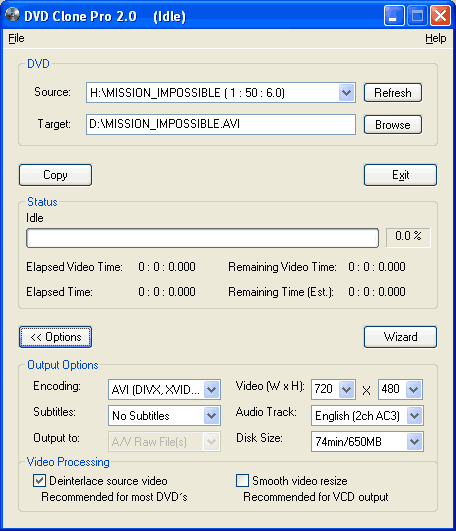Click the Elapsed Video Time value
Viewport: 456px width, 531px height.
tap(167, 267)
